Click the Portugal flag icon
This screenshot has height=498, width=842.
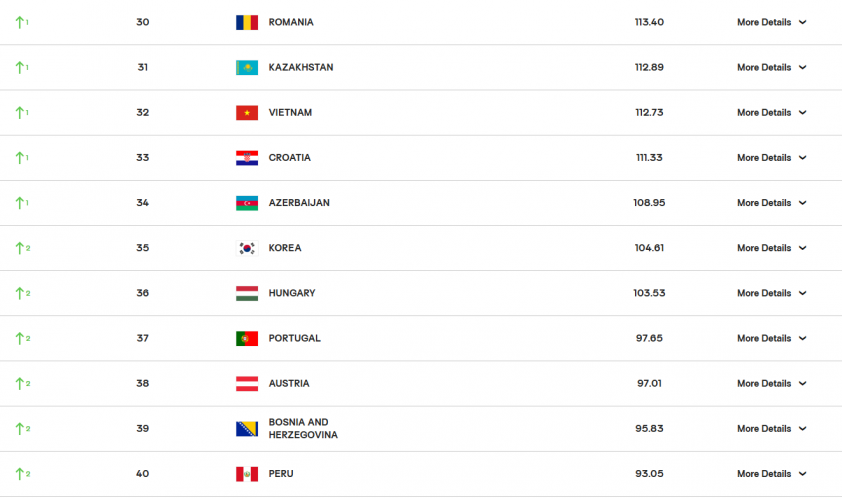[246, 338]
